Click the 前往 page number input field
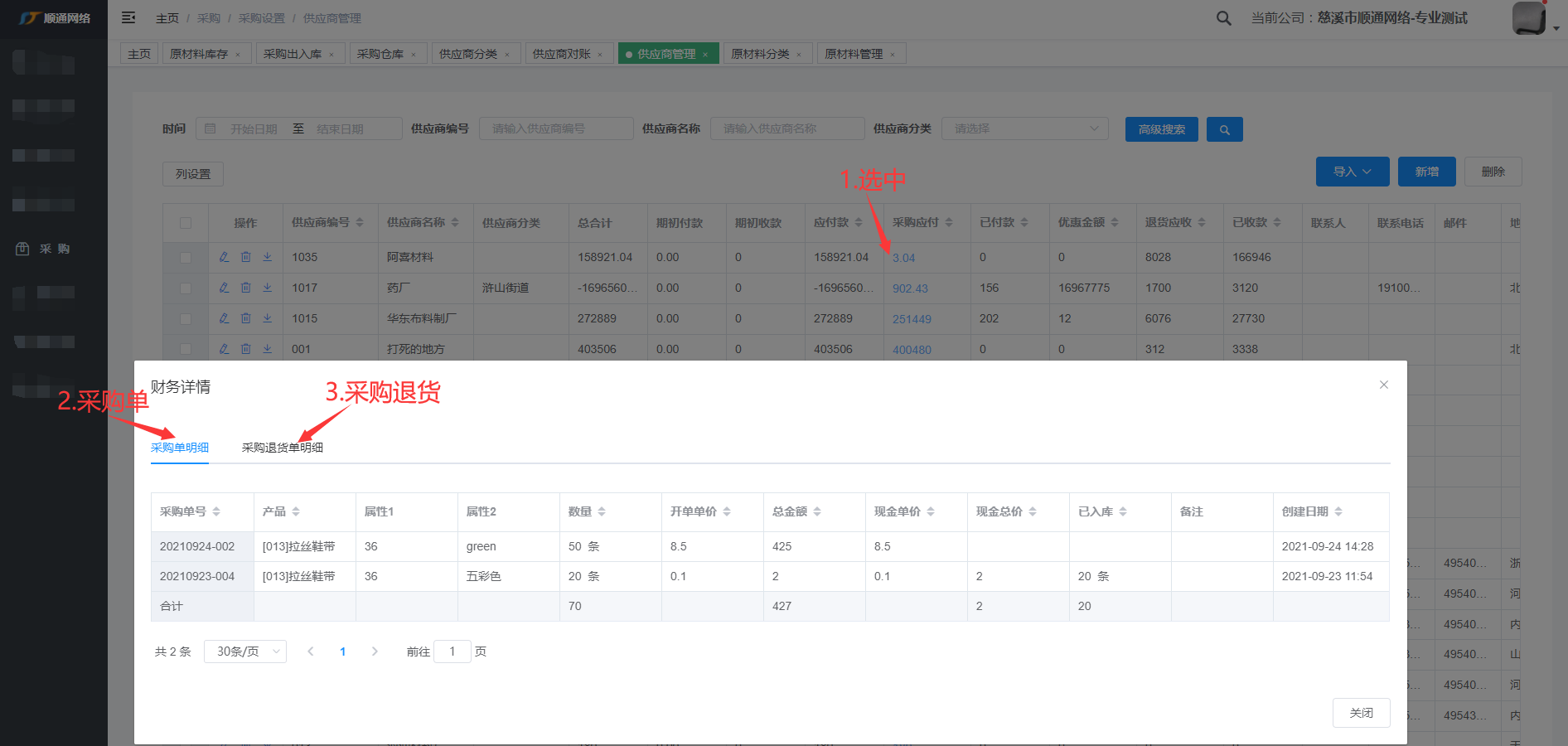The width and height of the screenshot is (1568, 746). (452, 652)
